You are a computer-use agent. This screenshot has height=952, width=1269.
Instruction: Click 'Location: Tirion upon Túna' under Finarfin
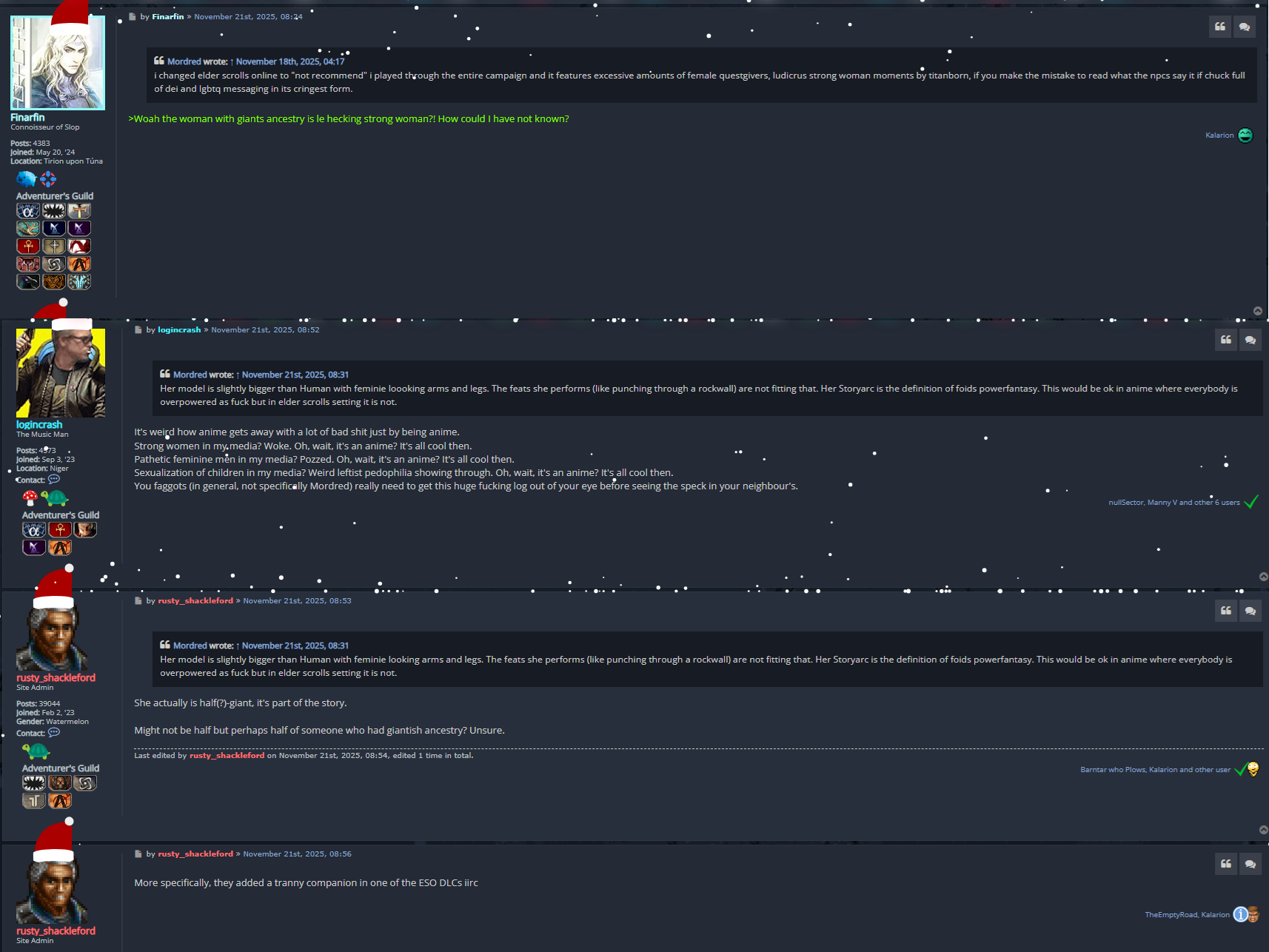[56, 161]
